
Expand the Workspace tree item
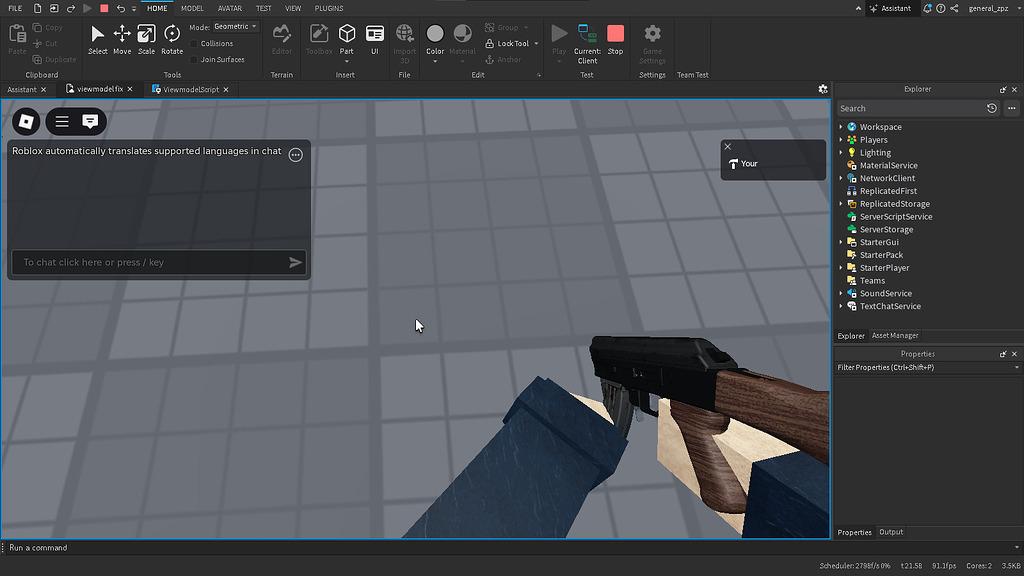(841, 127)
